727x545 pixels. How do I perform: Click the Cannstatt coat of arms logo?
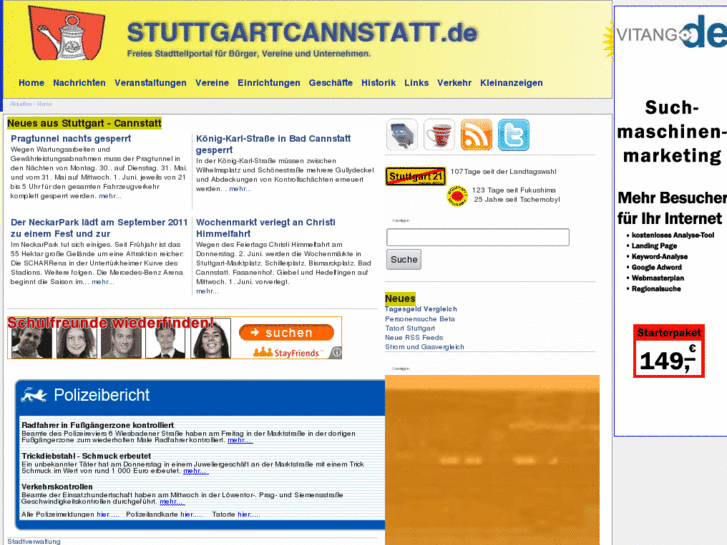click(66, 33)
